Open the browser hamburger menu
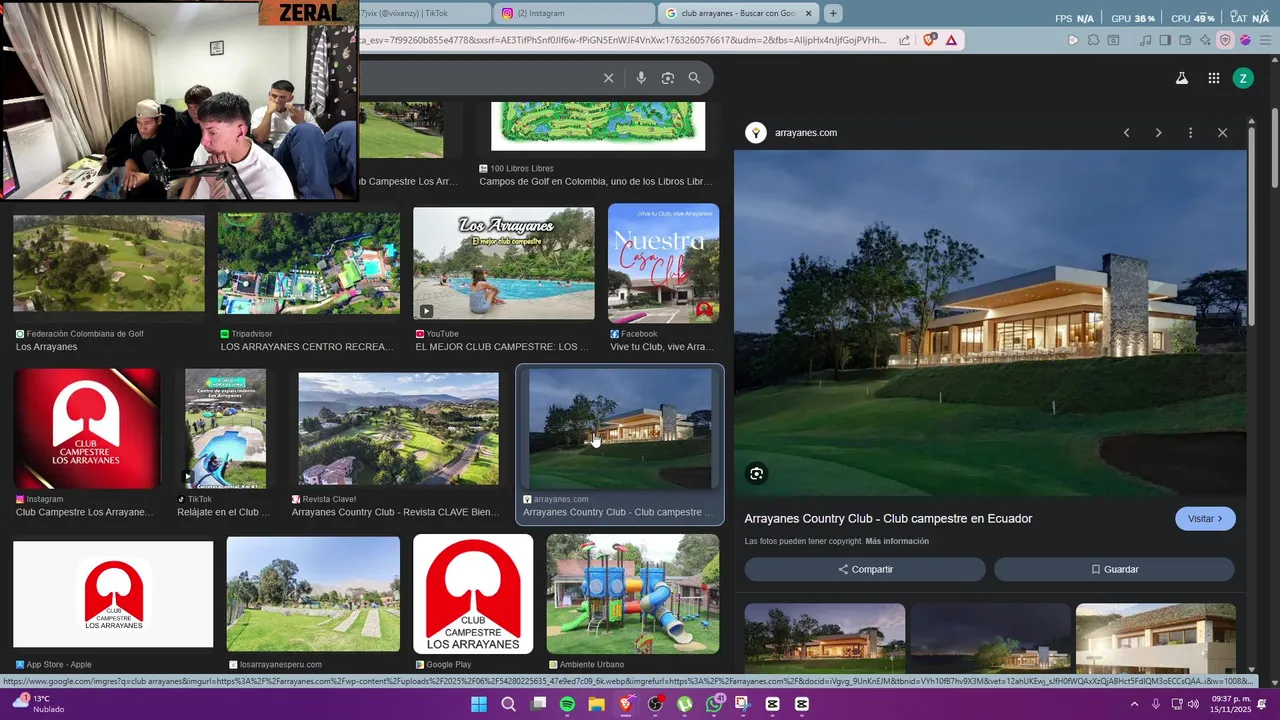The width and height of the screenshot is (1280, 720). pyautogui.click(x=1265, y=40)
